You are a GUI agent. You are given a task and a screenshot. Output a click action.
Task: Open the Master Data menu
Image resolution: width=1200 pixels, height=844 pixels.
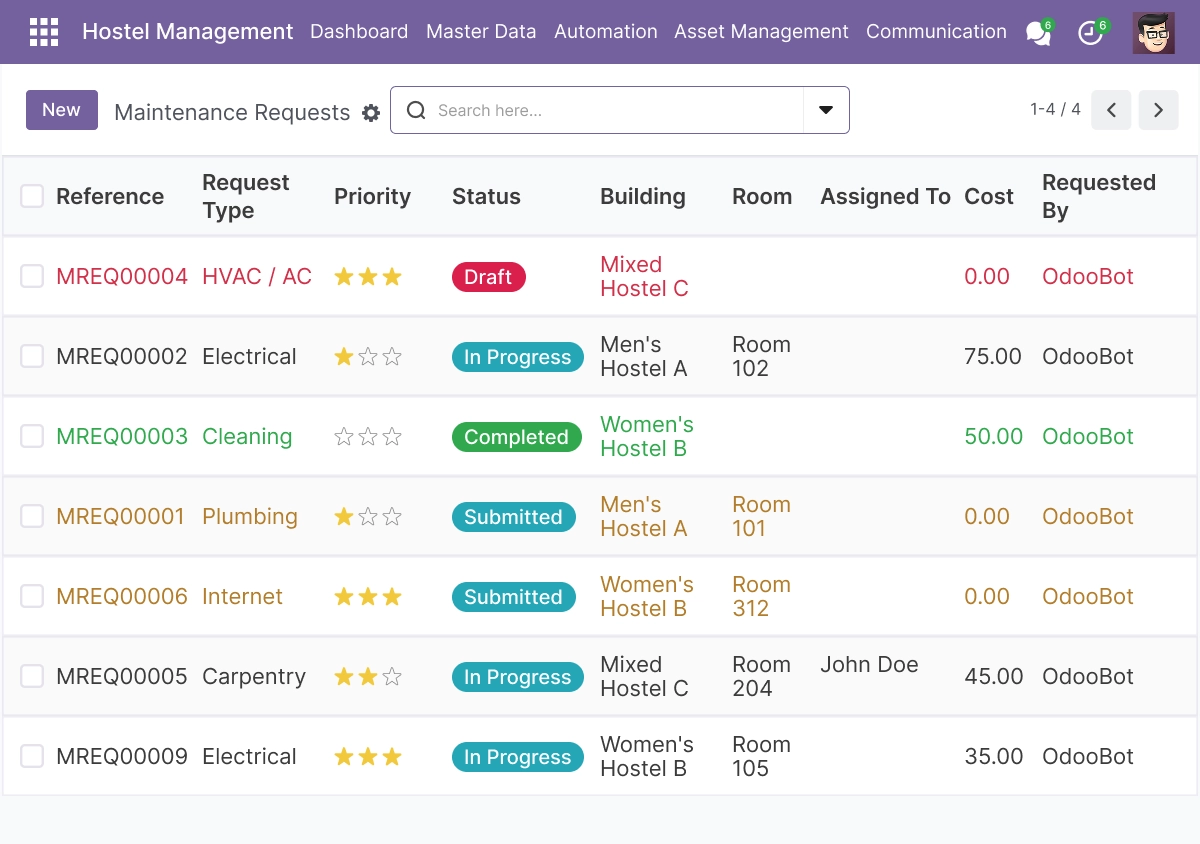point(481,32)
